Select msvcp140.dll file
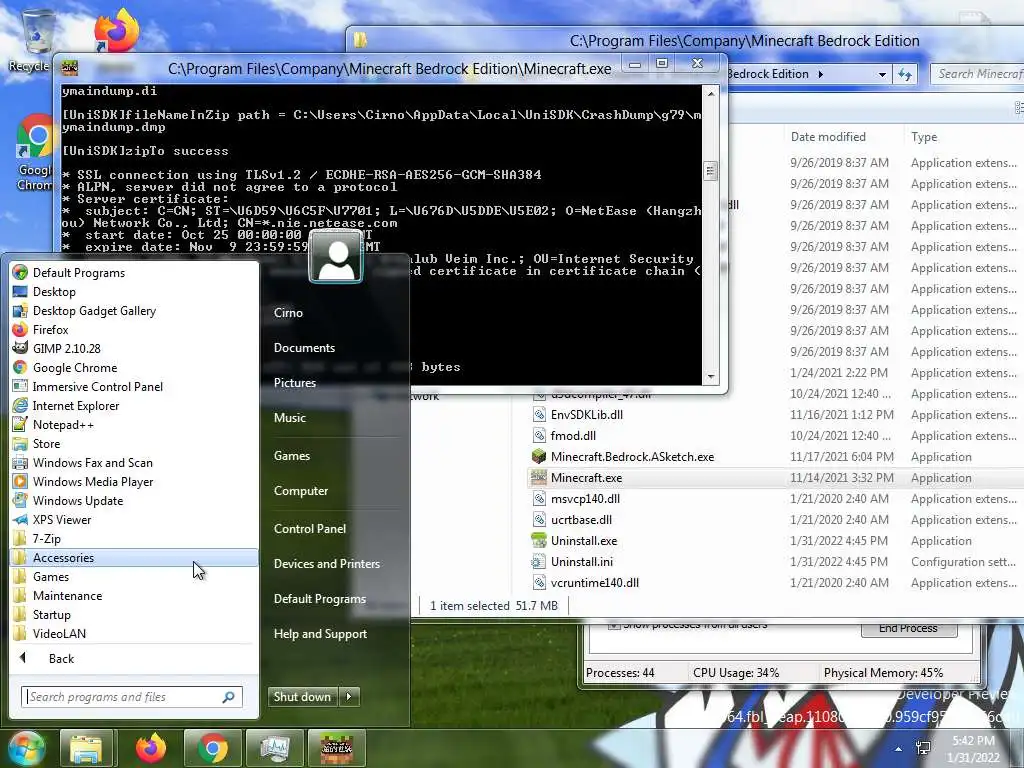Viewport: 1024px width, 768px height. point(585,499)
